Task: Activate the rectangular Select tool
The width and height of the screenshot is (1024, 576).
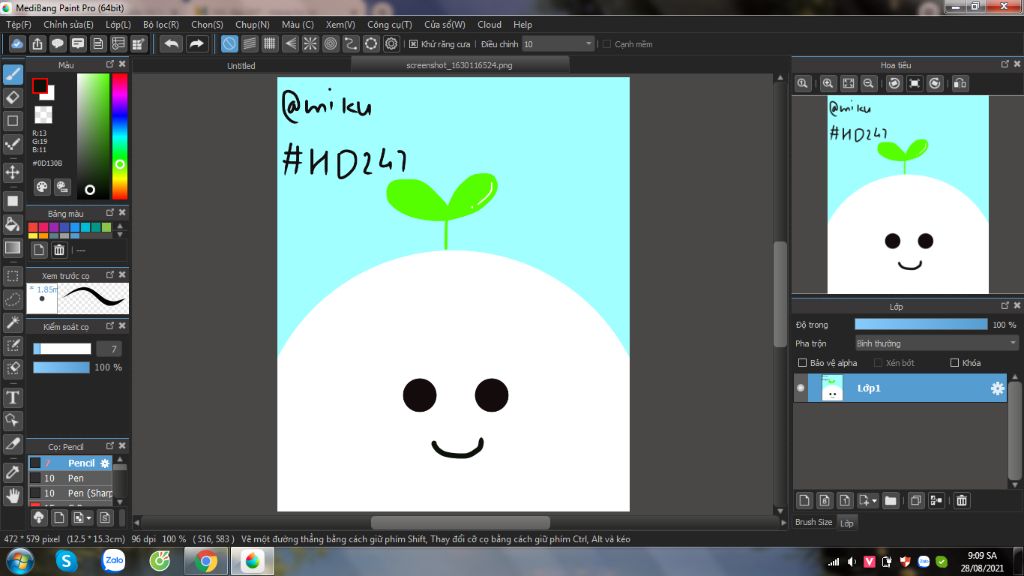Action: pyautogui.click(x=13, y=276)
